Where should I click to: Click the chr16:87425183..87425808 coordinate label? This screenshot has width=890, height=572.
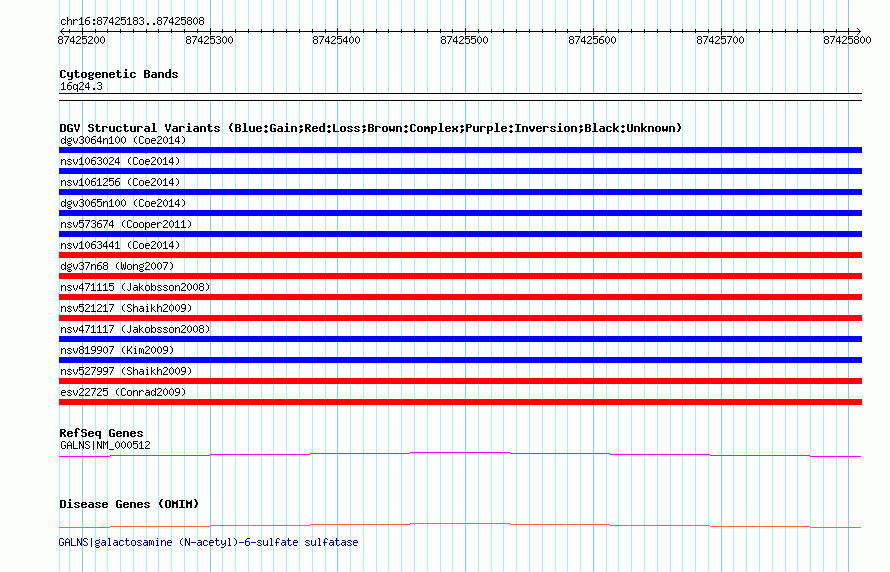tap(132, 22)
